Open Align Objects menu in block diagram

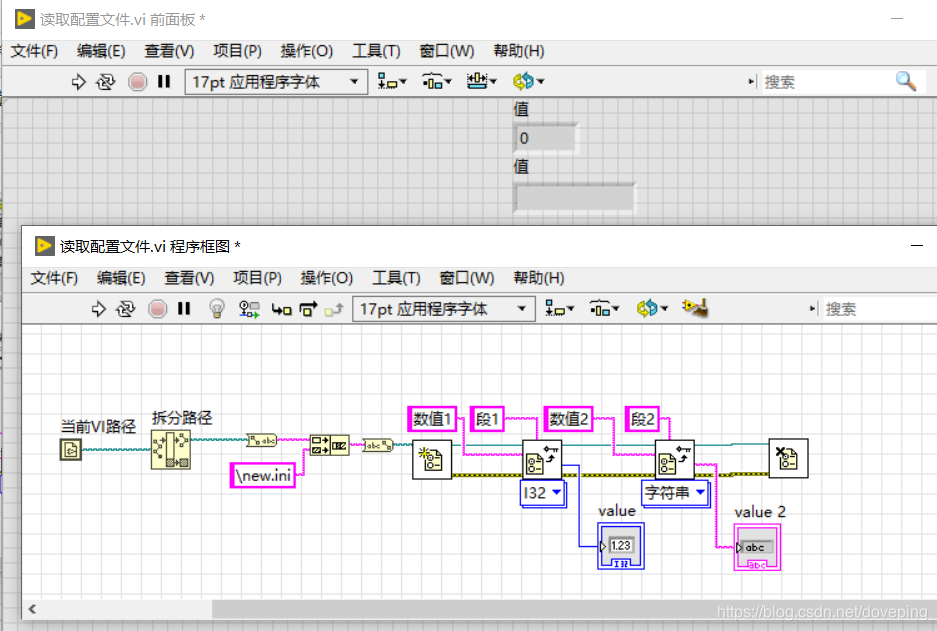click(559, 308)
